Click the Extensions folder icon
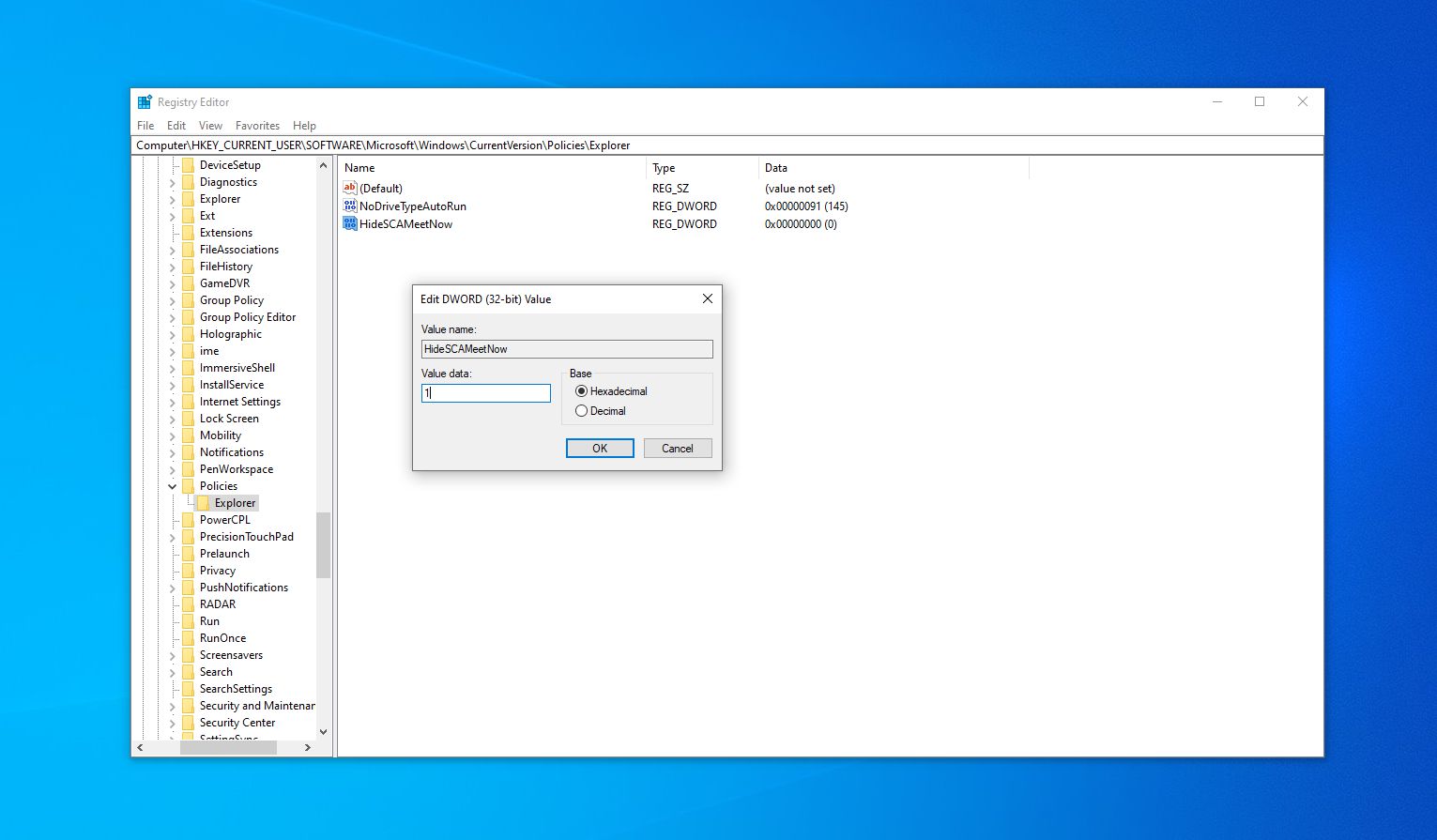This screenshot has width=1437, height=840. click(x=188, y=233)
